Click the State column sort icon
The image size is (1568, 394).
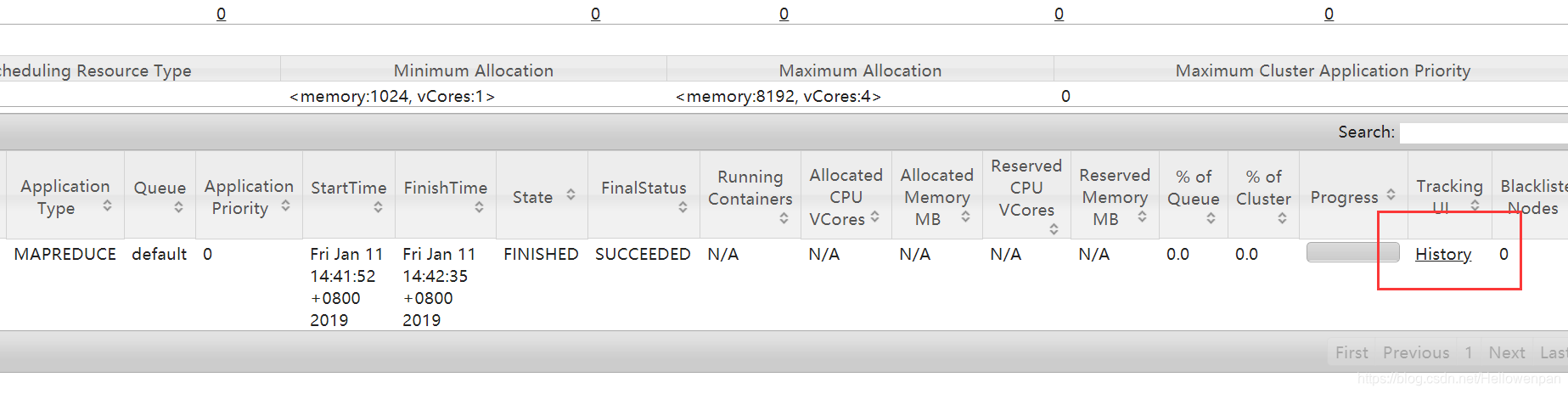tap(570, 194)
